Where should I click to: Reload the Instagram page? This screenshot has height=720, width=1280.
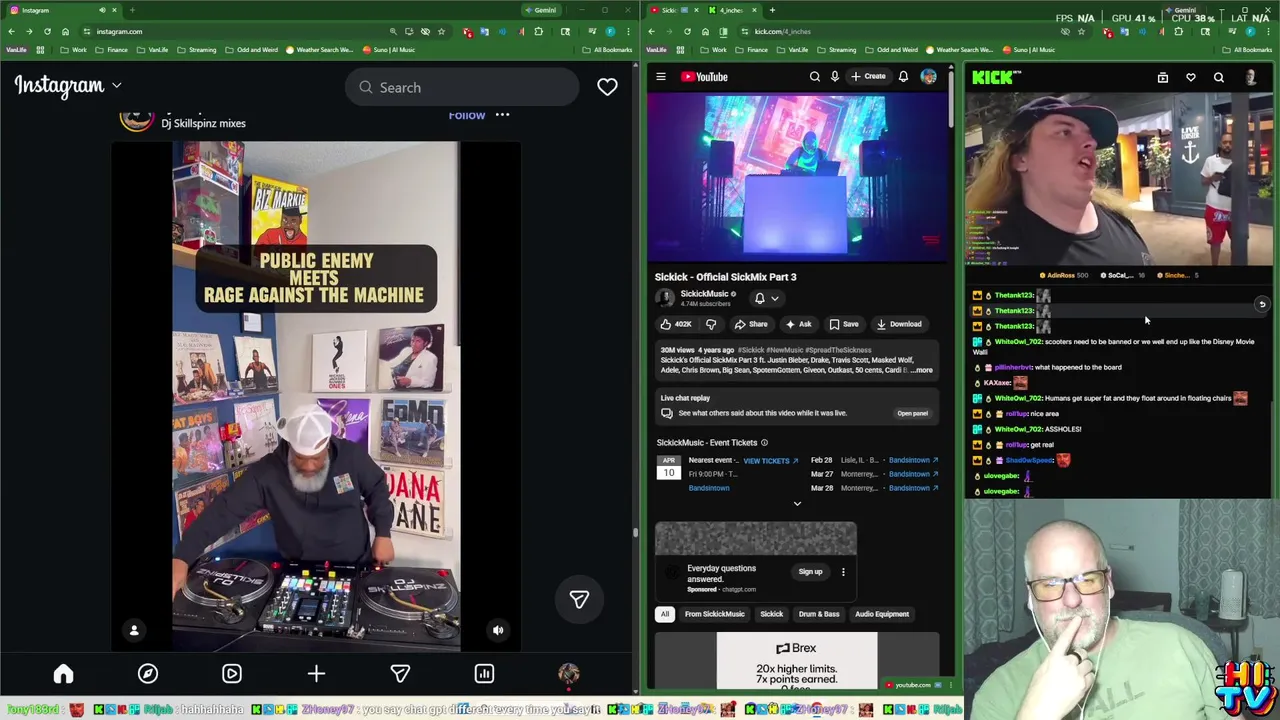point(47,31)
